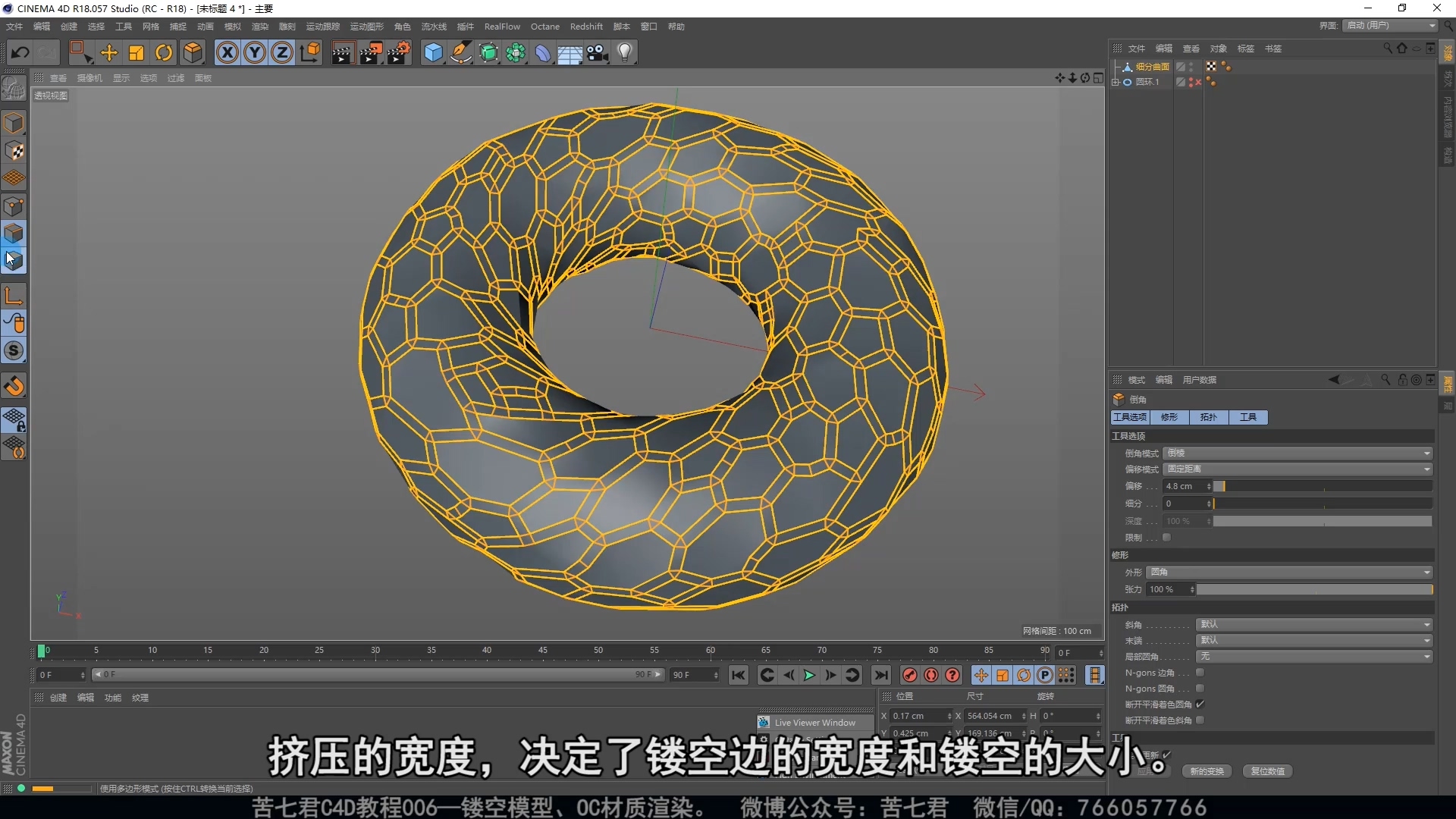The width and height of the screenshot is (1456, 819).
Task: Enable the 限制 checkbox
Action: pyautogui.click(x=1167, y=538)
